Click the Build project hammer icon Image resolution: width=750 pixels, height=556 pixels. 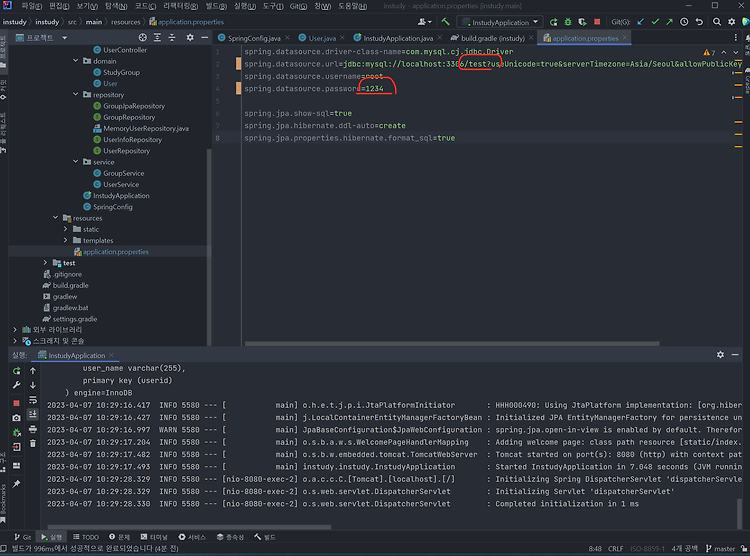(x=445, y=22)
